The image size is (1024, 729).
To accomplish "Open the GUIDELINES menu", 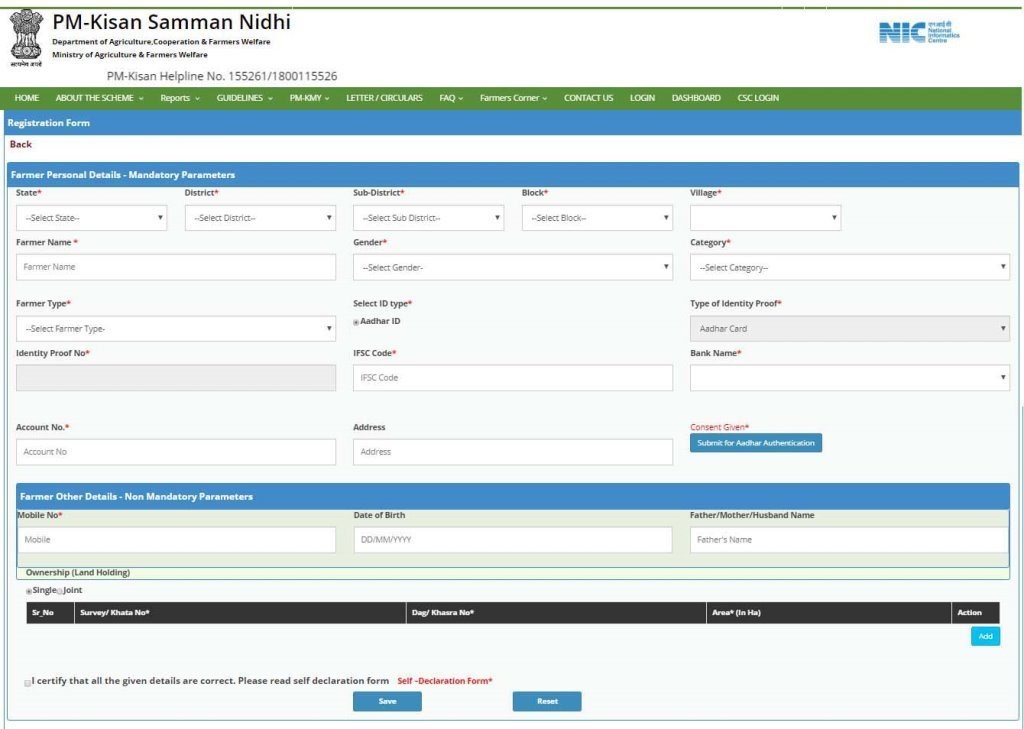I will pos(244,98).
